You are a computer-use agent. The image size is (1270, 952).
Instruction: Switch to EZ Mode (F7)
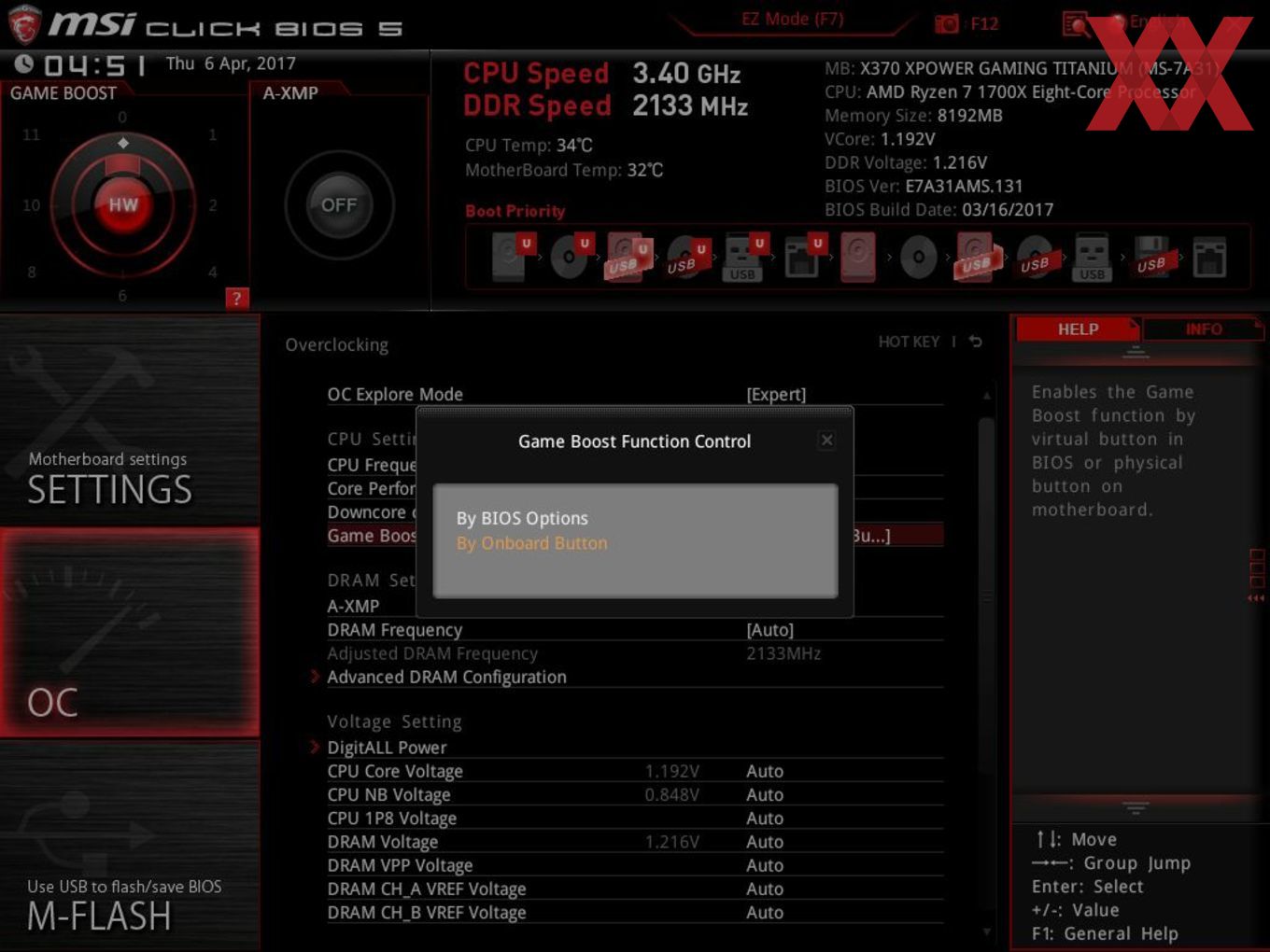792,20
